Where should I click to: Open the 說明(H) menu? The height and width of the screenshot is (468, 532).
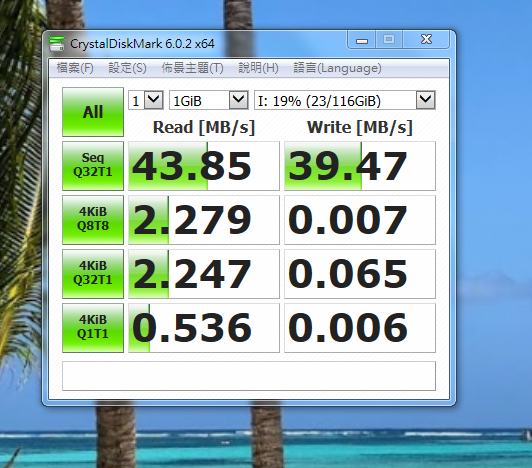click(258, 68)
